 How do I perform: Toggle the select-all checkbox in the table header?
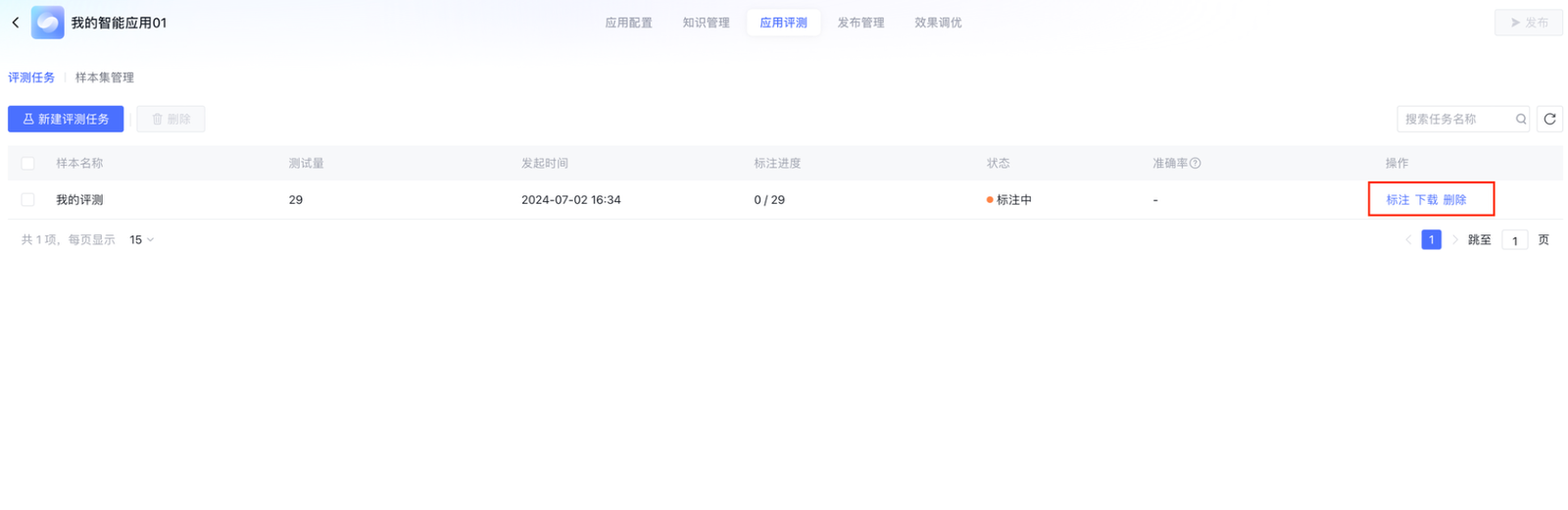27,164
